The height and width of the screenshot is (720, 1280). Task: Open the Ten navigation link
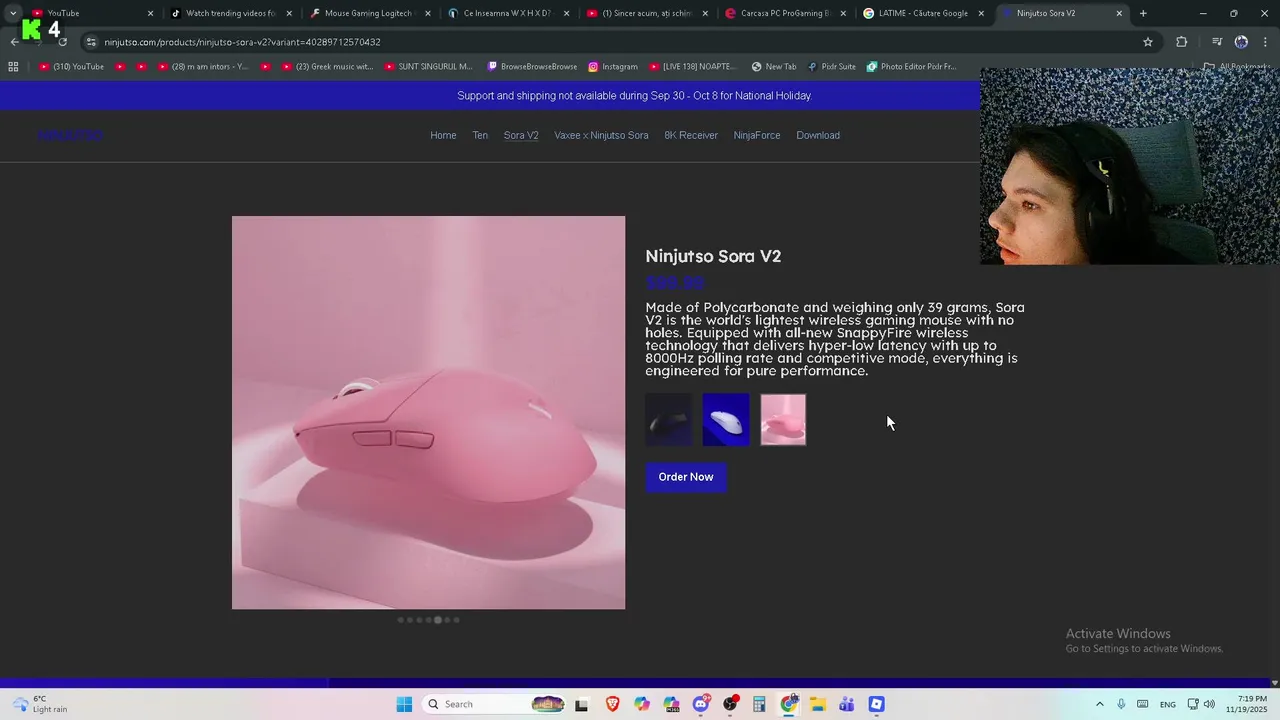pyautogui.click(x=480, y=135)
